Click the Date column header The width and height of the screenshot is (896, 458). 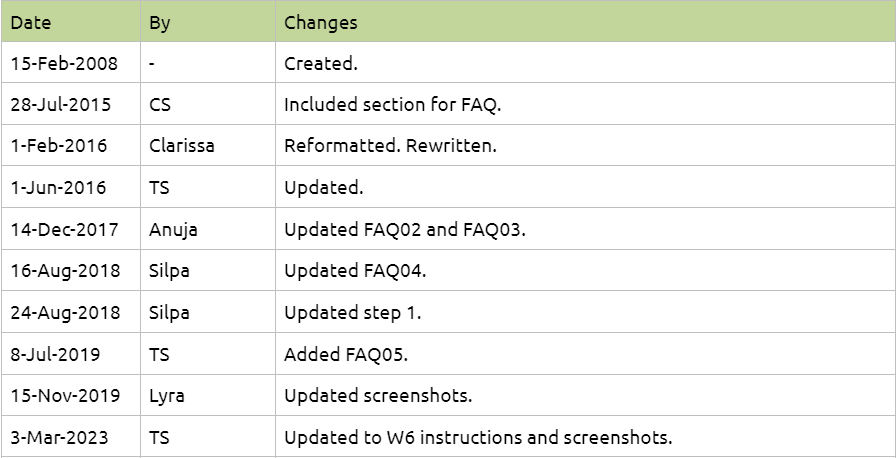31,22
